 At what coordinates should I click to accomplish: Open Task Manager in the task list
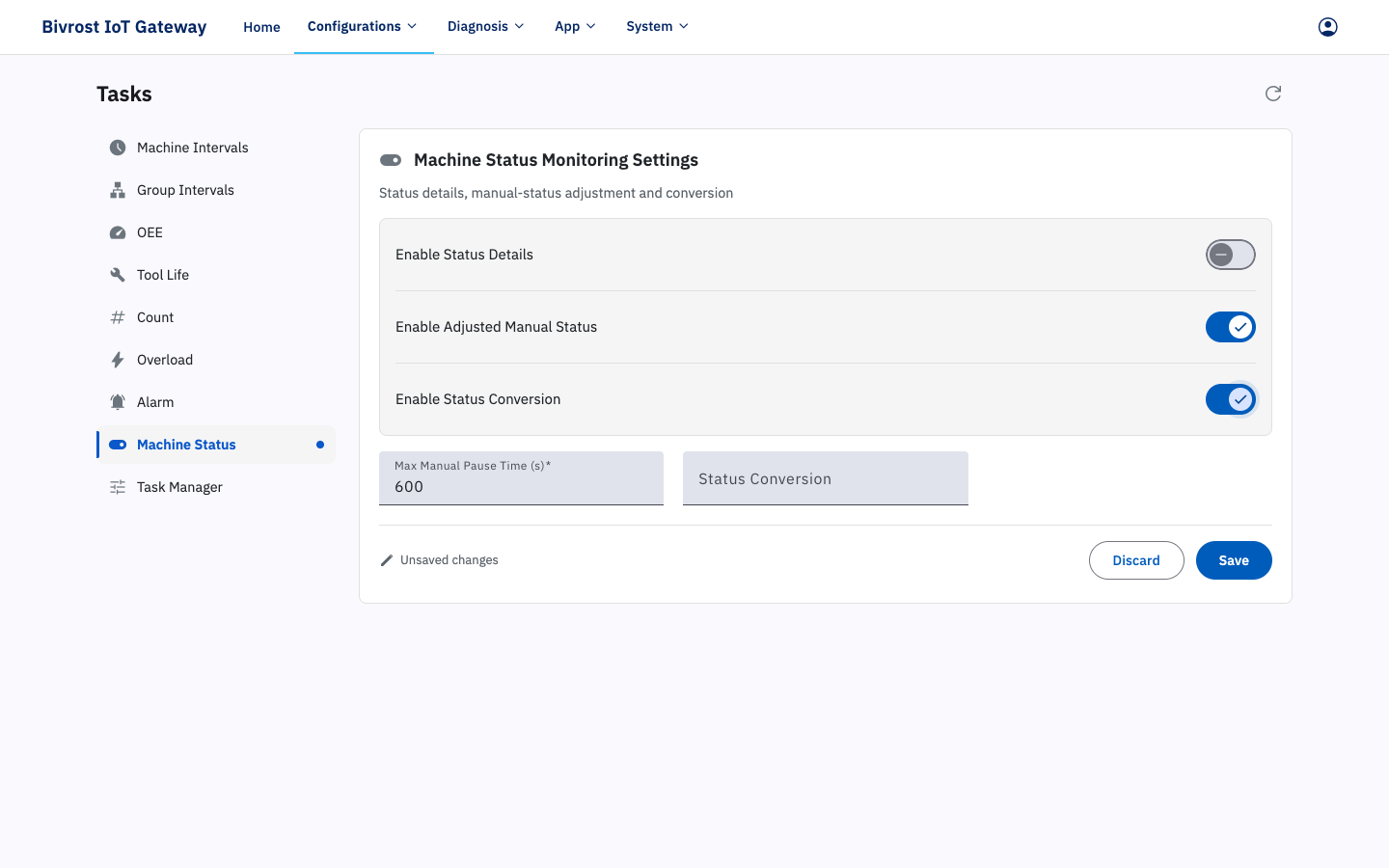[x=216, y=487]
